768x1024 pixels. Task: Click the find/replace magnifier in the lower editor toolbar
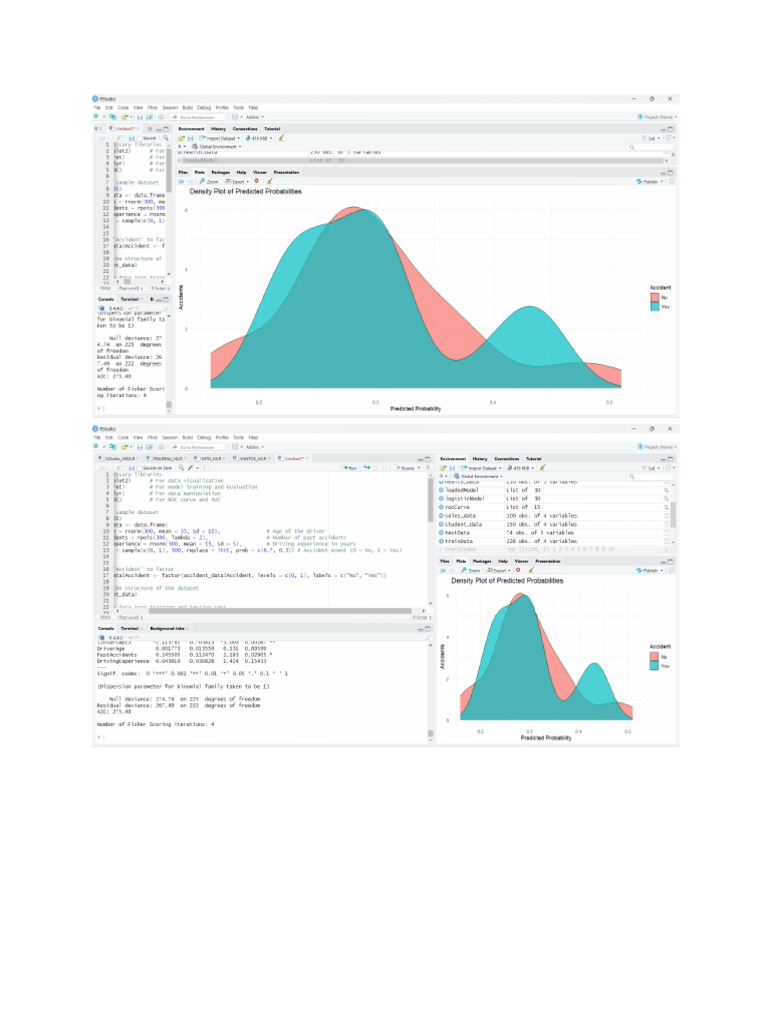coord(182,468)
